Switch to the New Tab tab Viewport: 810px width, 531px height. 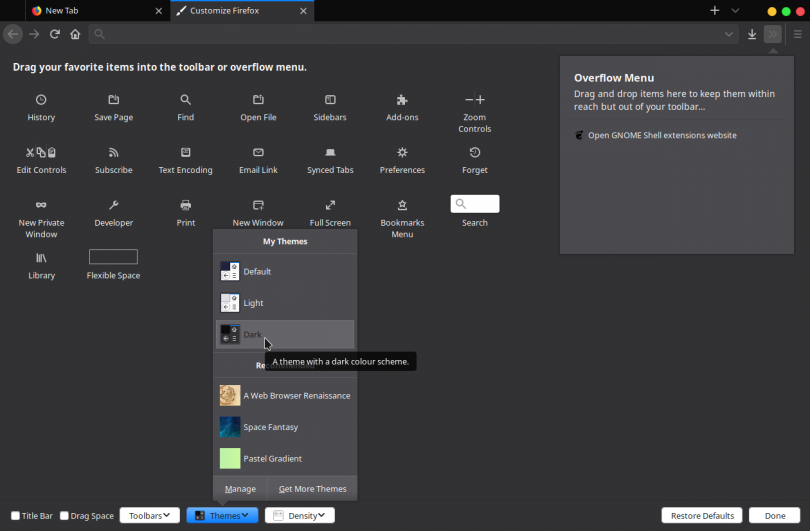point(98,10)
